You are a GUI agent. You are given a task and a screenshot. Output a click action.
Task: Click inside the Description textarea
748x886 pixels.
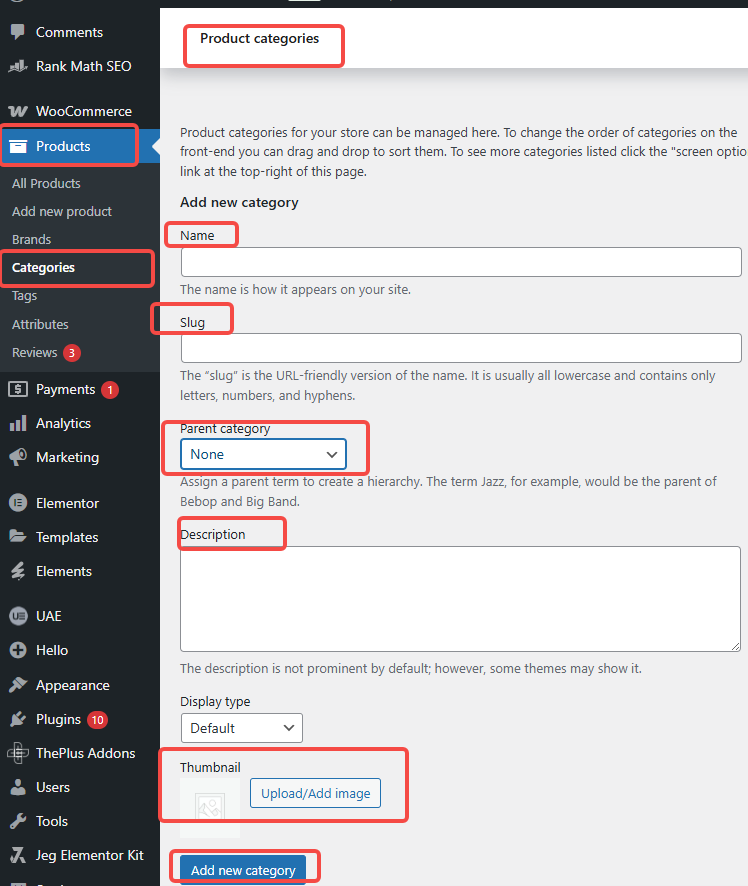click(x=460, y=598)
